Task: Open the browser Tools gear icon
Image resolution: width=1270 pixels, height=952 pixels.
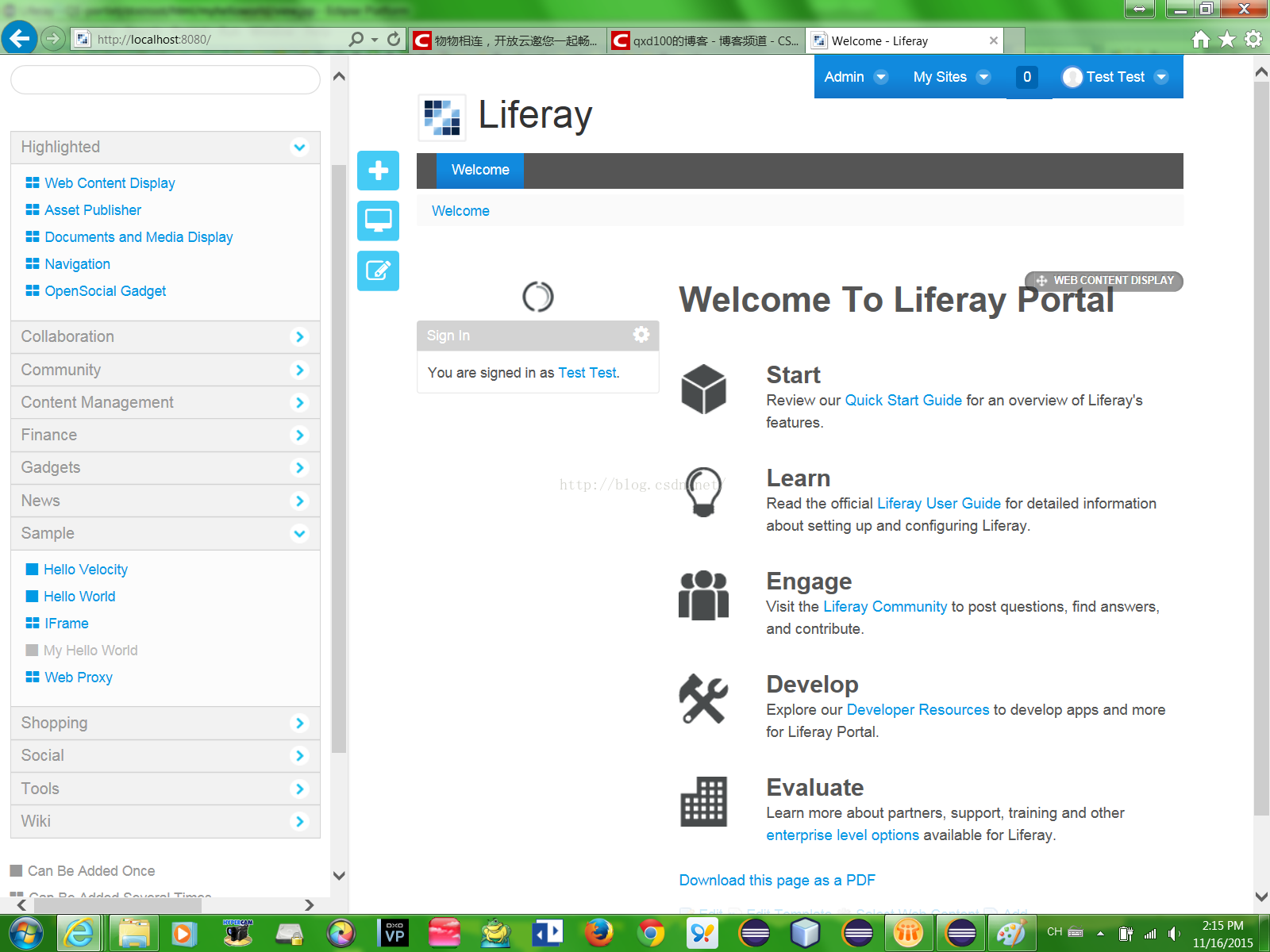Action: point(1253,39)
